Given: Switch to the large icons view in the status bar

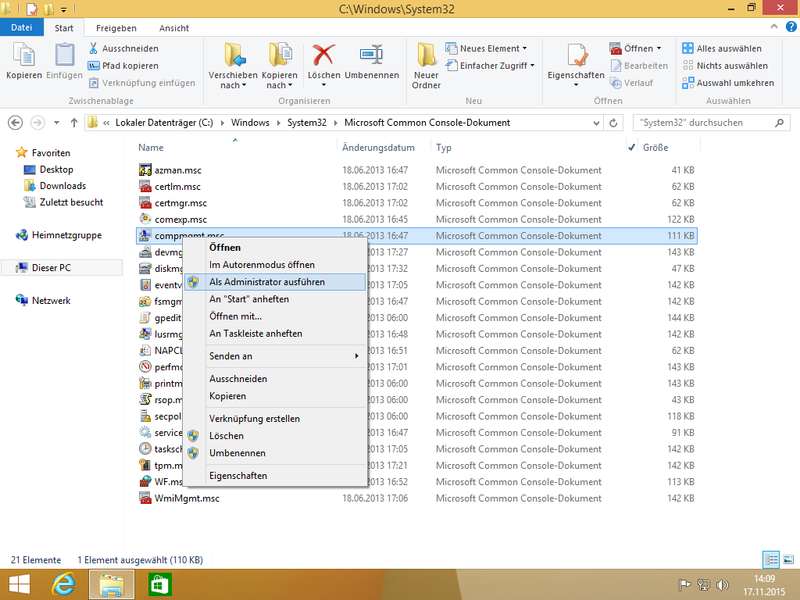Looking at the screenshot, I should pyautogui.click(x=786, y=560).
